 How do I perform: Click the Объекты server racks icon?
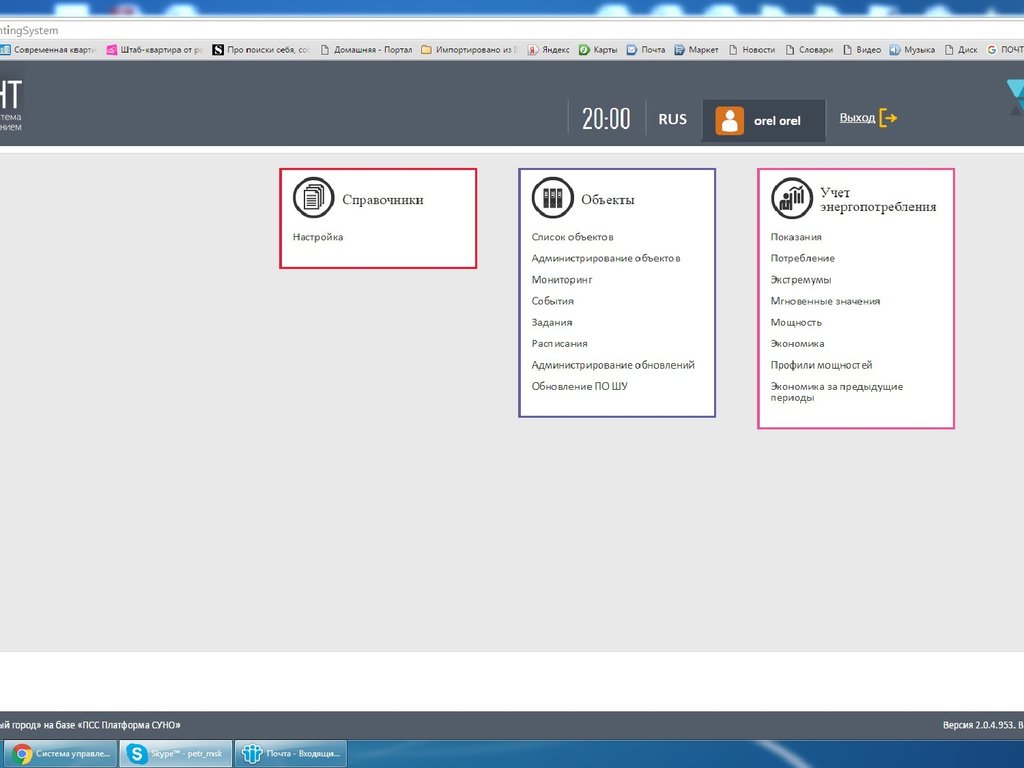point(552,198)
